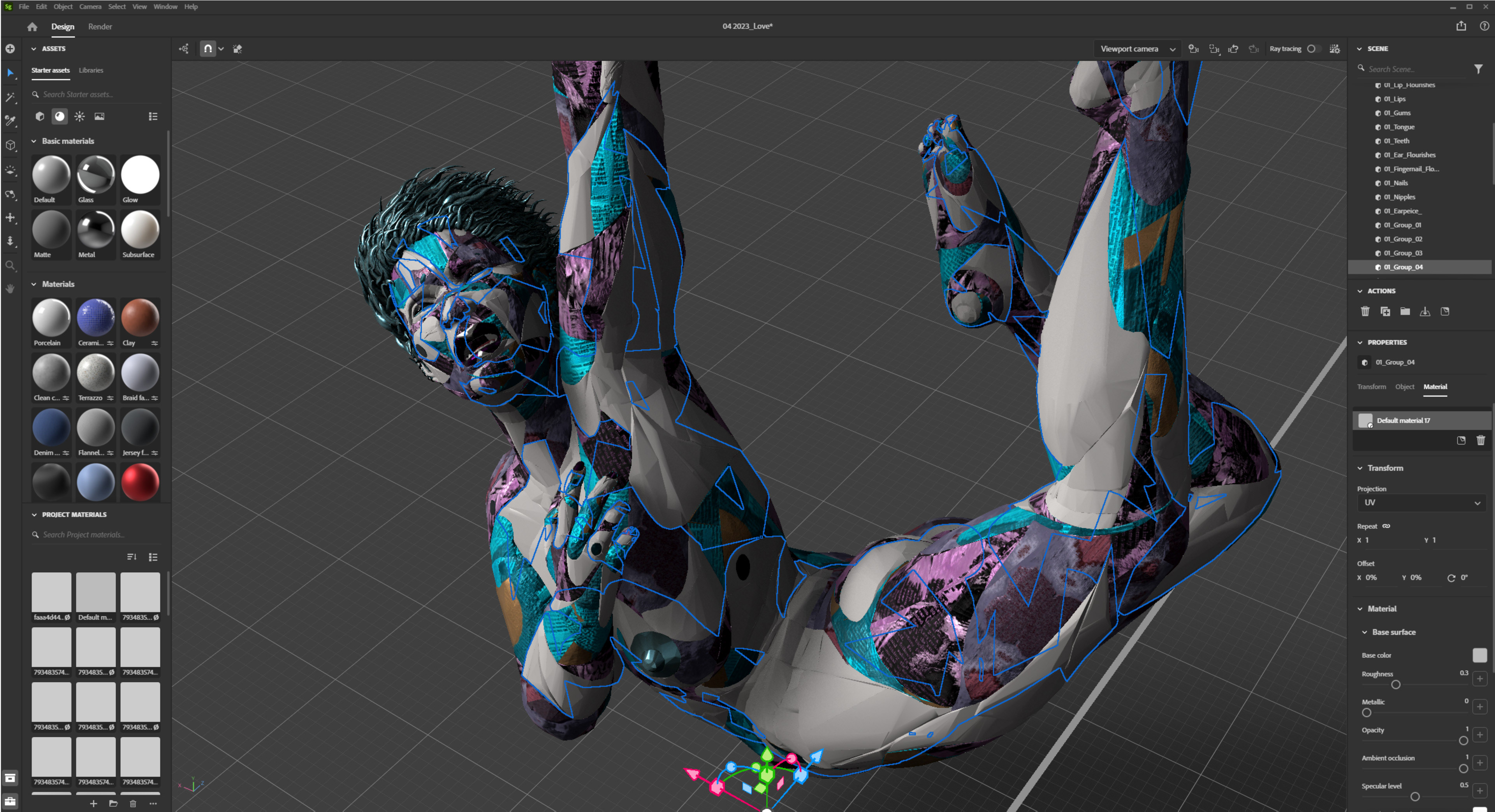Open the Camera menu
This screenshot has height=812, width=1495.
pyautogui.click(x=90, y=6)
